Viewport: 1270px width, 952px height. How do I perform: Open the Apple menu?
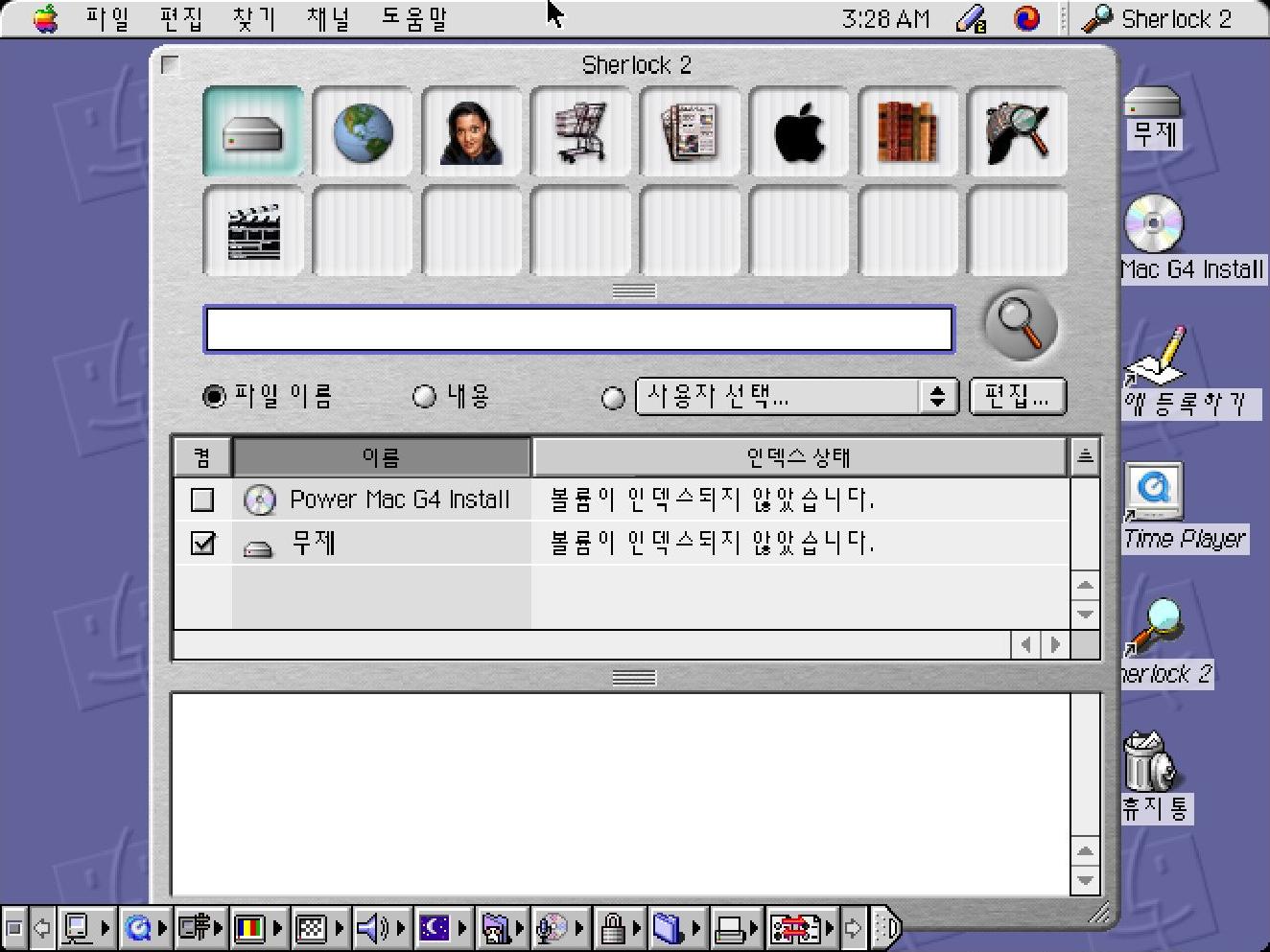click(x=45, y=18)
